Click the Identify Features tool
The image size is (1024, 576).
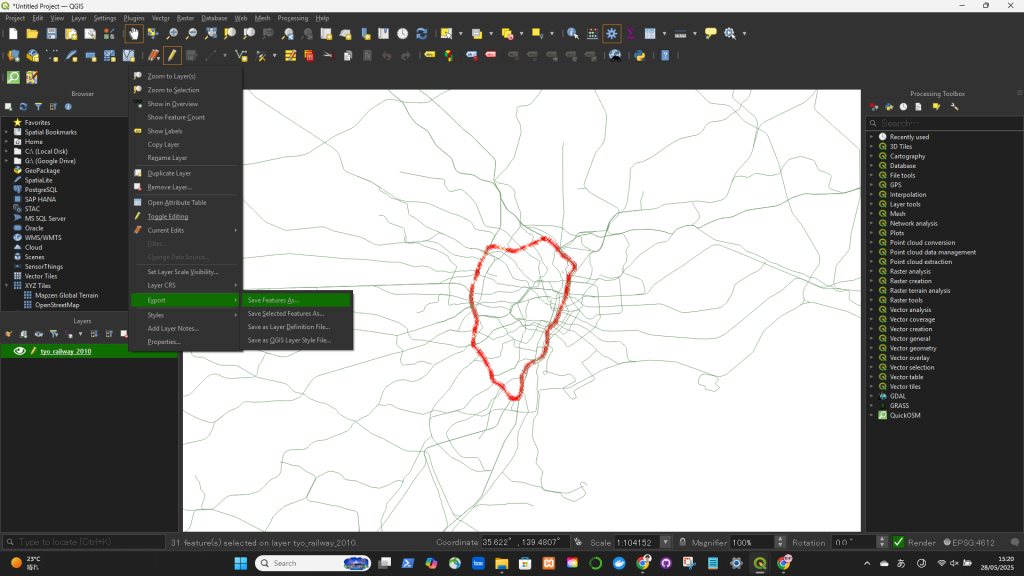coord(572,33)
